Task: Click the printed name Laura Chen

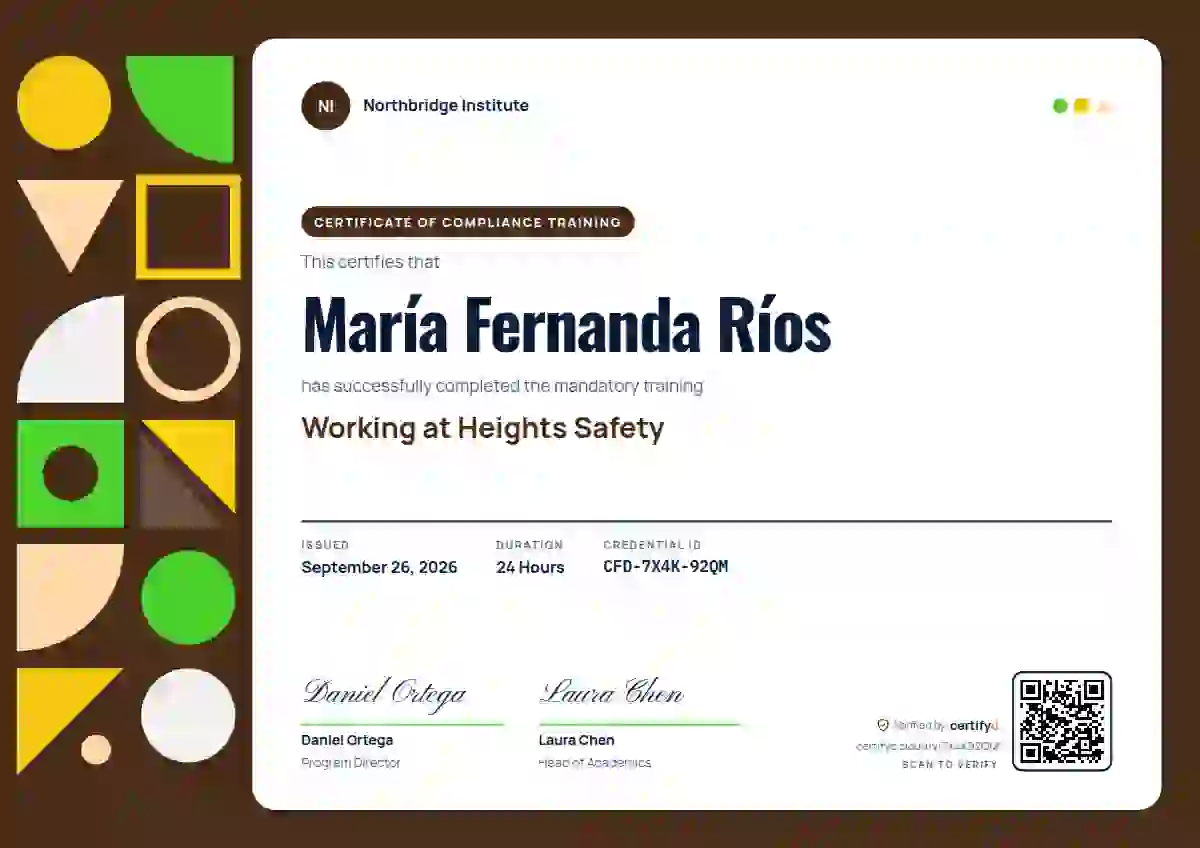Action: 577,740
